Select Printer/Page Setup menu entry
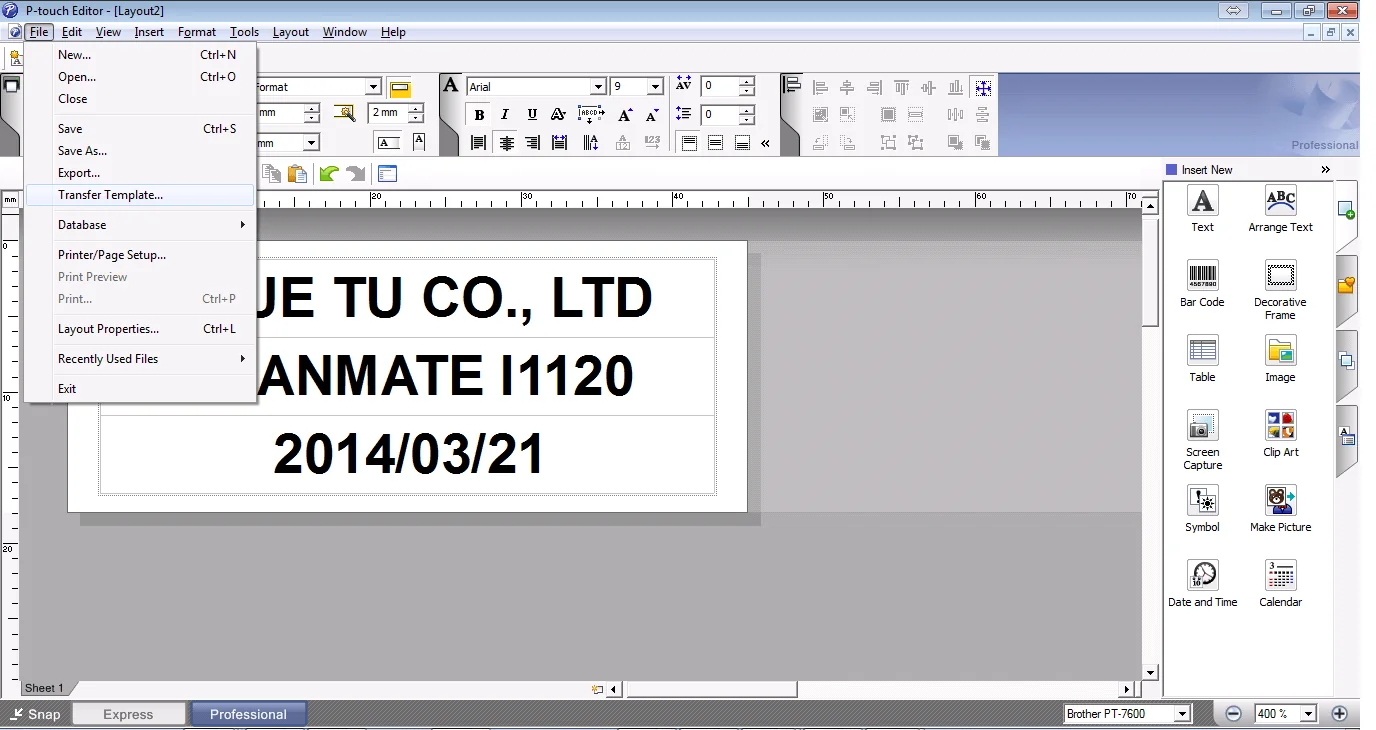This screenshot has width=1376, height=730. click(112, 255)
